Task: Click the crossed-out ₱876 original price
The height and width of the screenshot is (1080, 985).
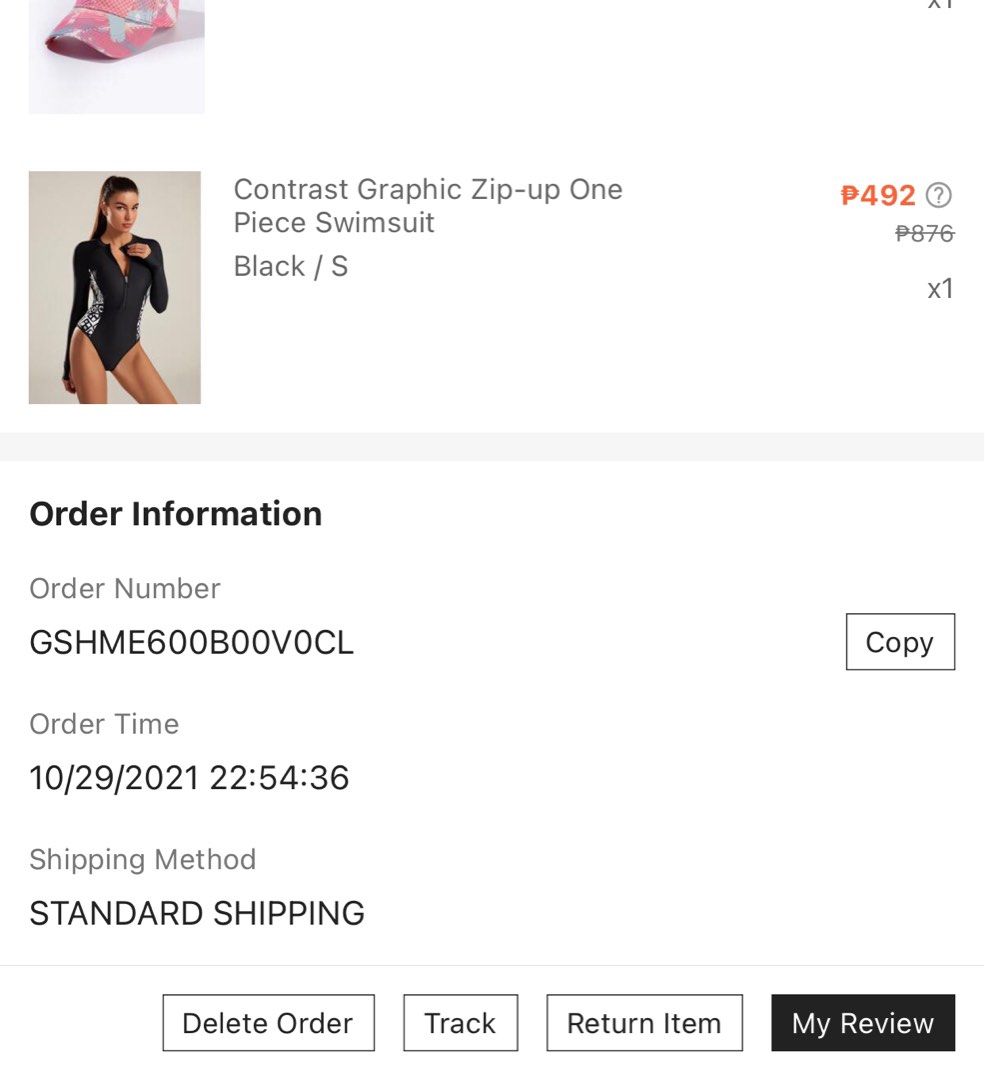Action: (x=924, y=234)
